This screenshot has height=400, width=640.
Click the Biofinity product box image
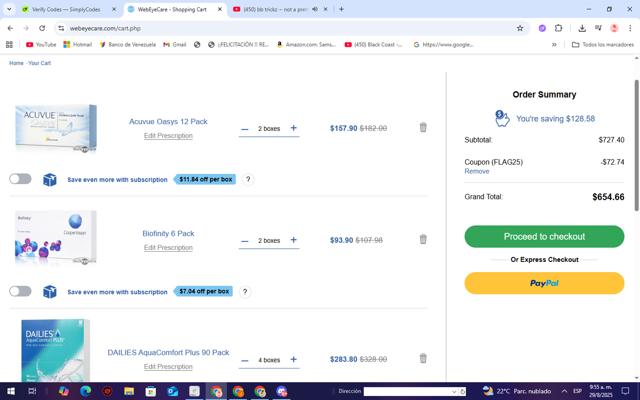[x=56, y=238]
